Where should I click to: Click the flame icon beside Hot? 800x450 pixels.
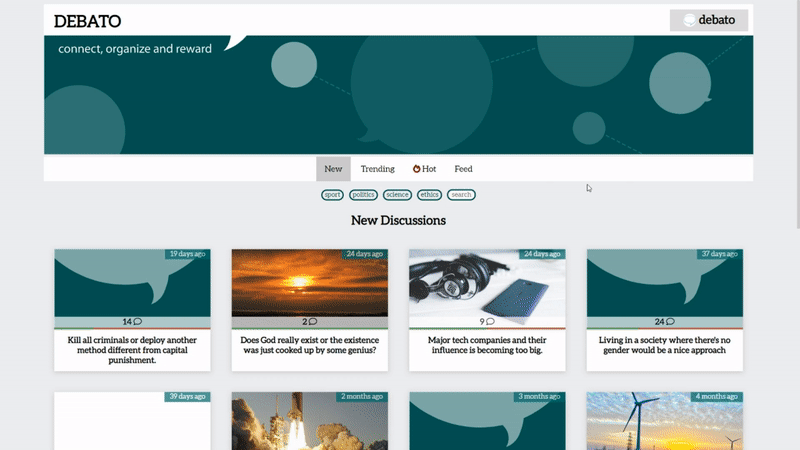[416, 169]
